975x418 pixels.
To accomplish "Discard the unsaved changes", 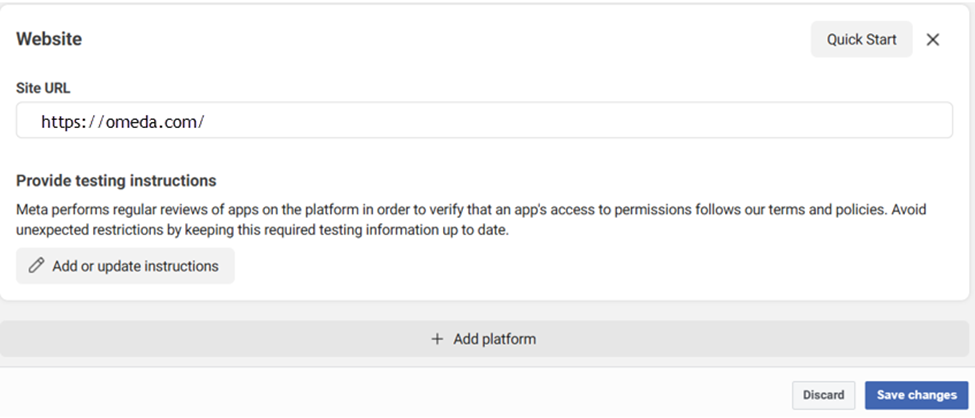I will tap(824, 395).
